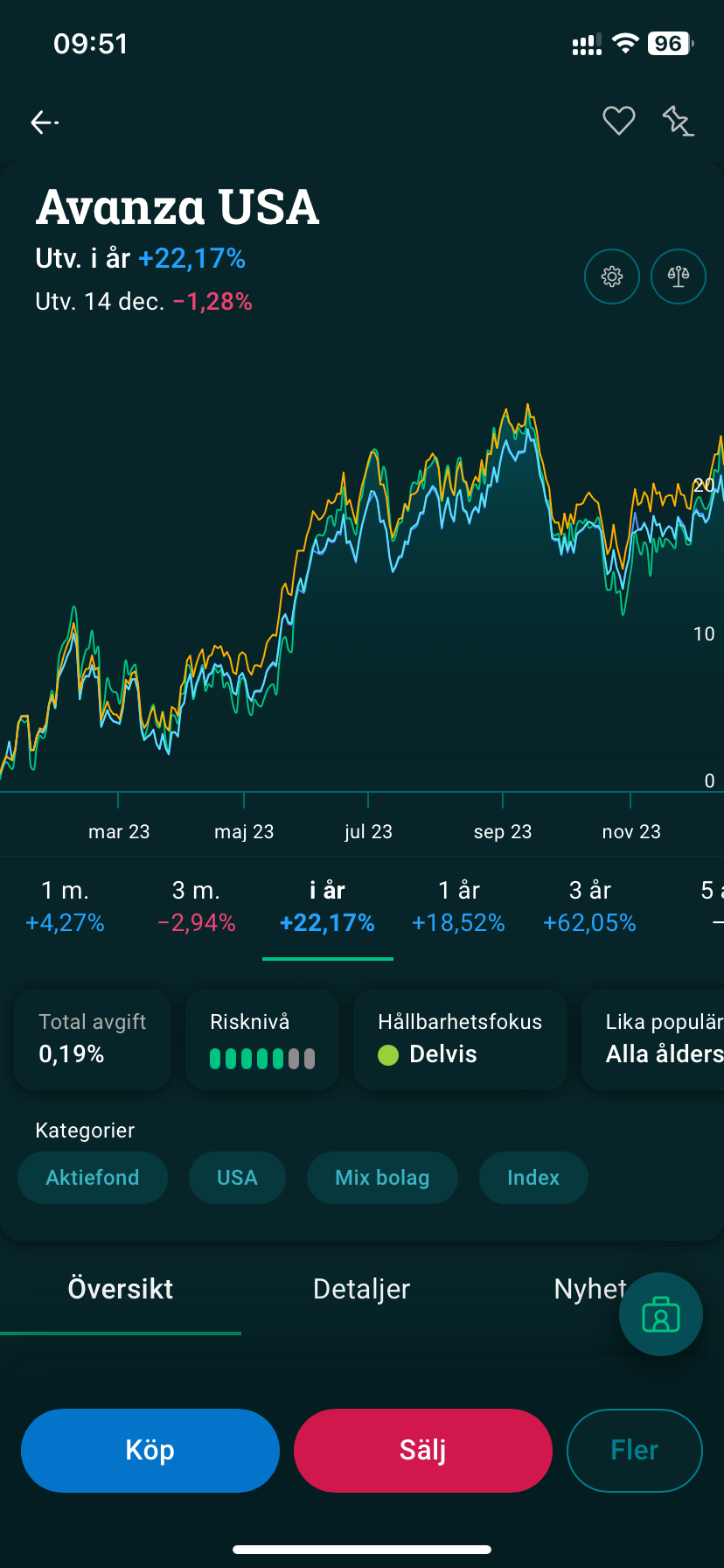Select the 3 m. period
Image resolution: width=724 pixels, height=1568 pixels.
click(196, 906)
